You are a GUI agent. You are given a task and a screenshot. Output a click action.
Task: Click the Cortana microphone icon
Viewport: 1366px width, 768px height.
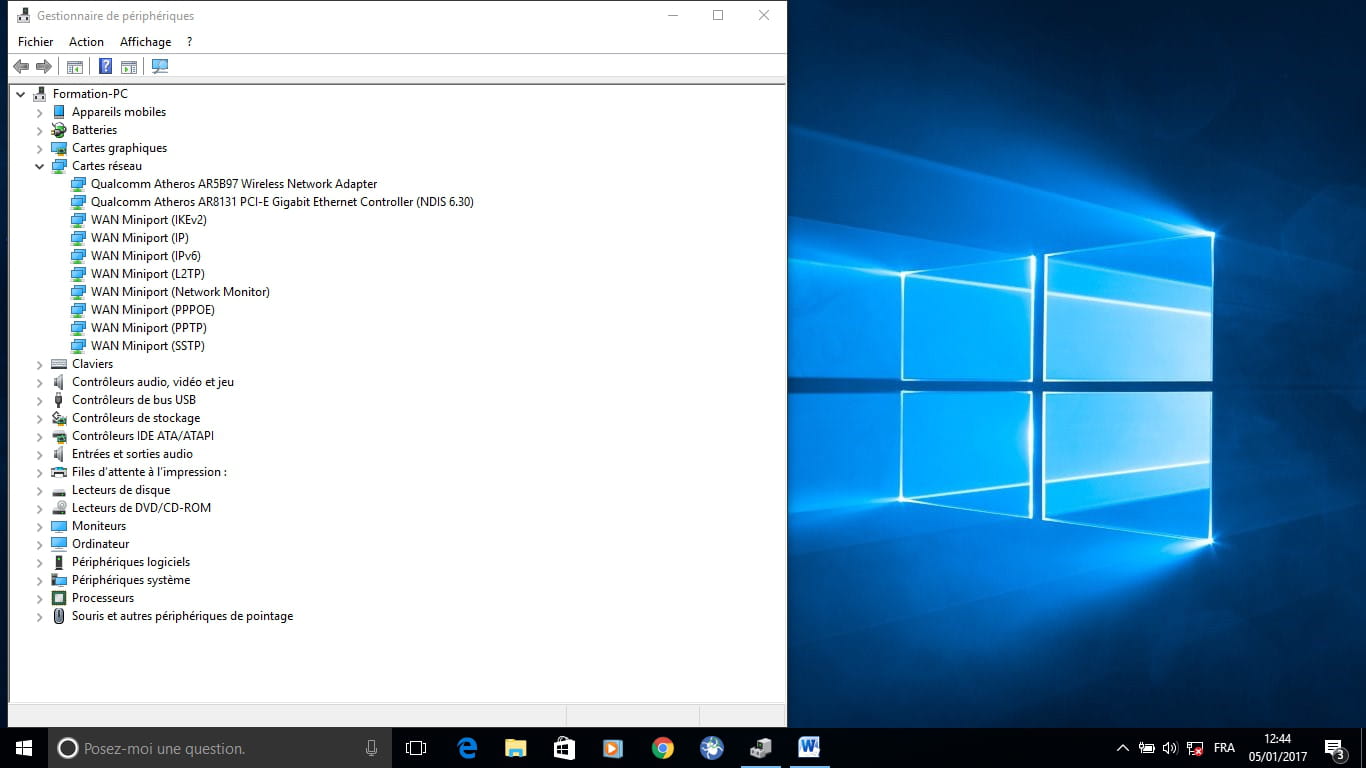pos(371,748)
